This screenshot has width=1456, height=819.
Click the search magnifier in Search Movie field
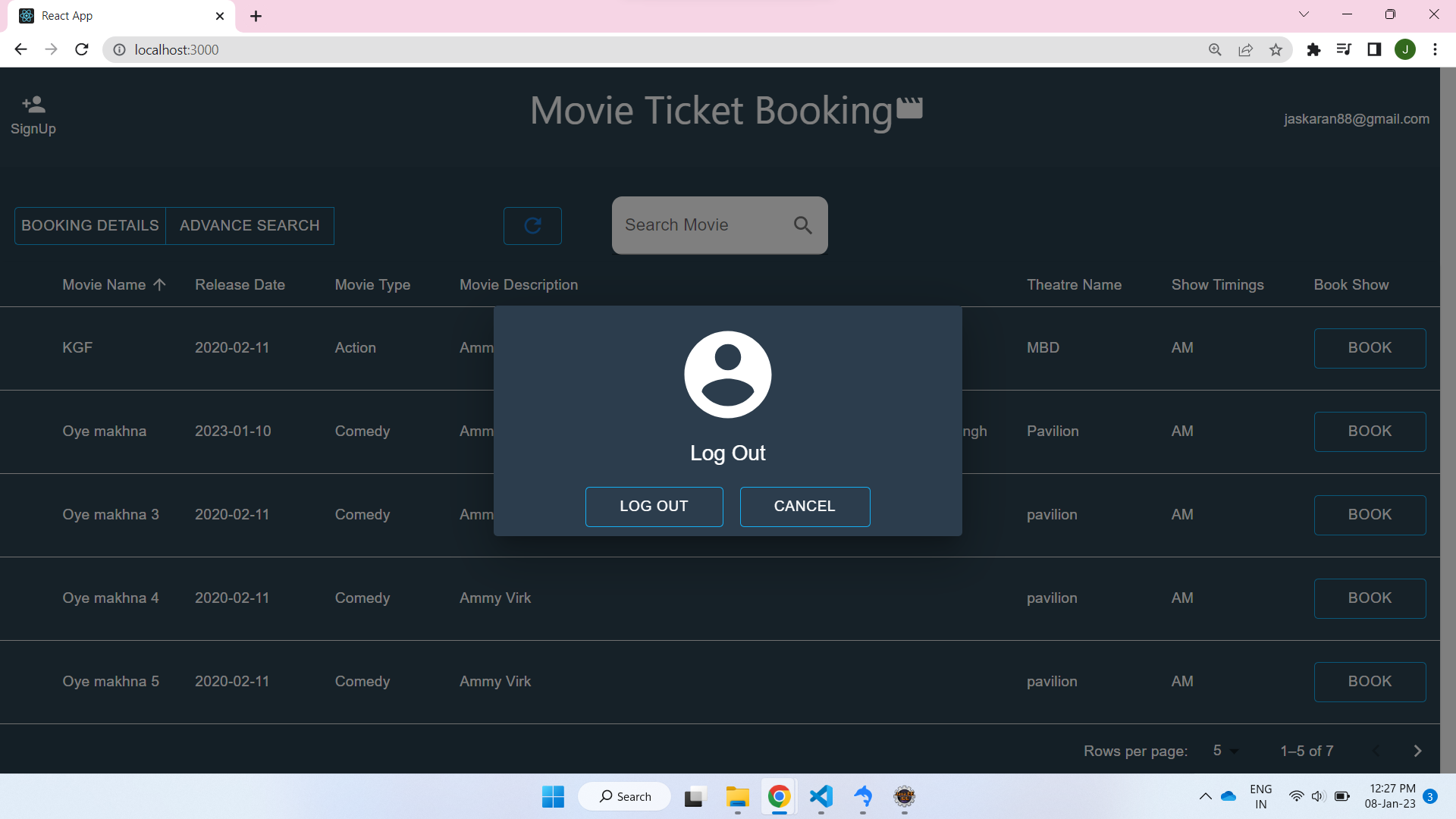(802, 225)
